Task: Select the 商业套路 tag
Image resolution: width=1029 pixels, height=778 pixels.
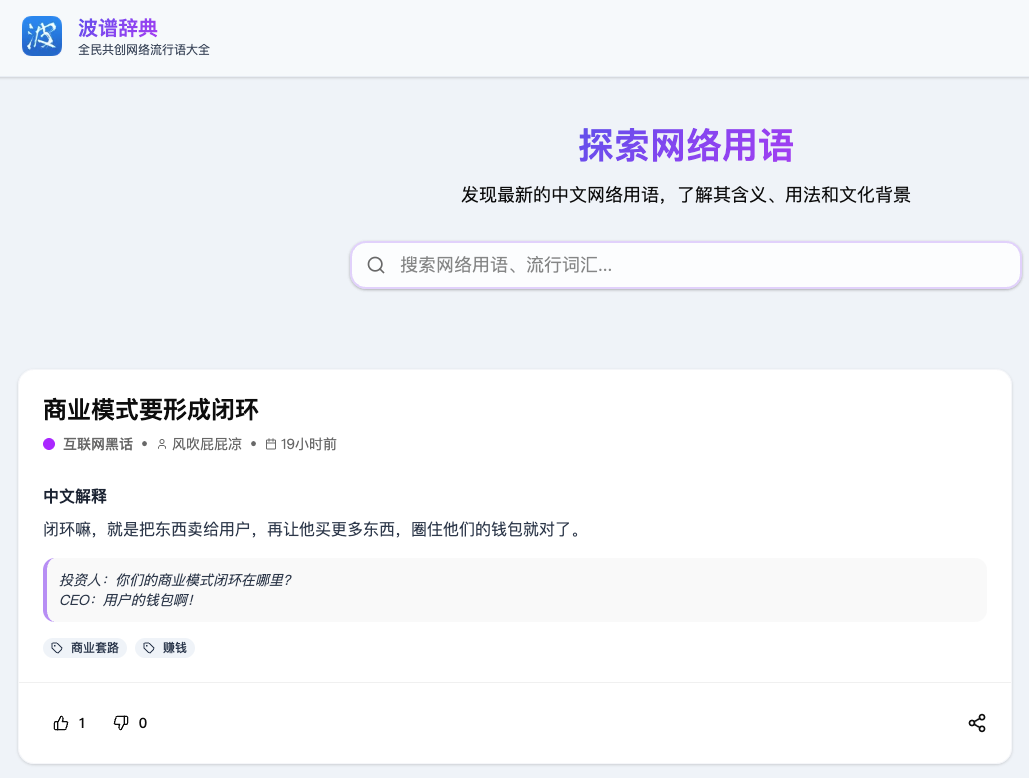Action: (94, 648)
